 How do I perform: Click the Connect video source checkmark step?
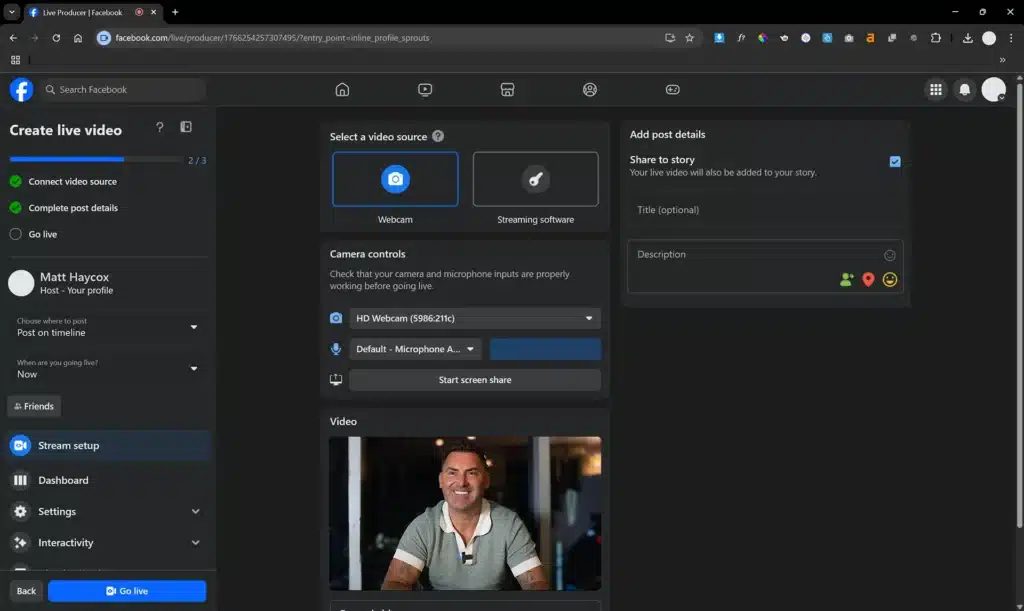pyautogui.click(x=16, y=181)
